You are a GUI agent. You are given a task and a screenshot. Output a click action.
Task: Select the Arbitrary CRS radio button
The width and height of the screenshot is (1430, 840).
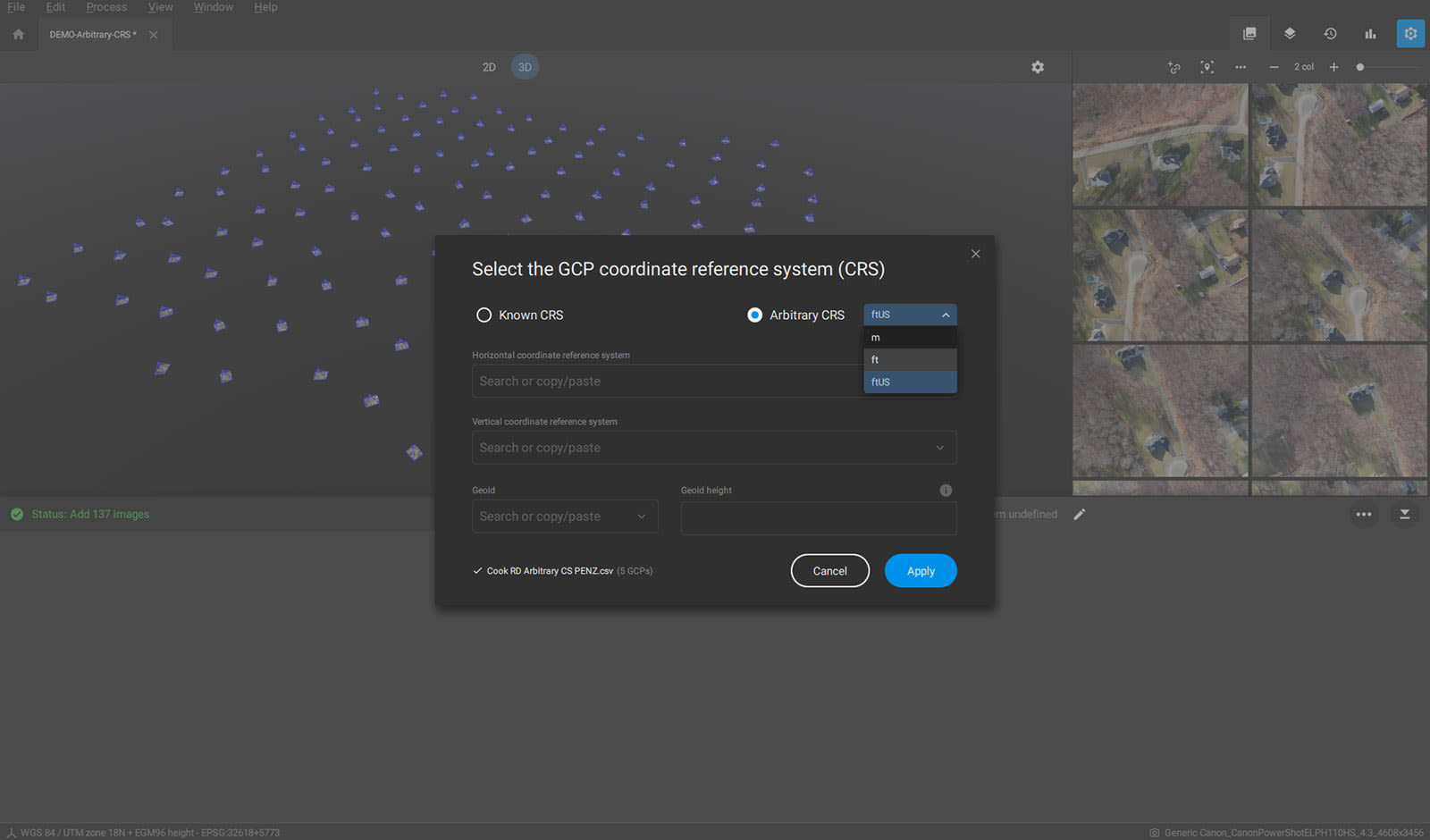(x=754, y=315)
